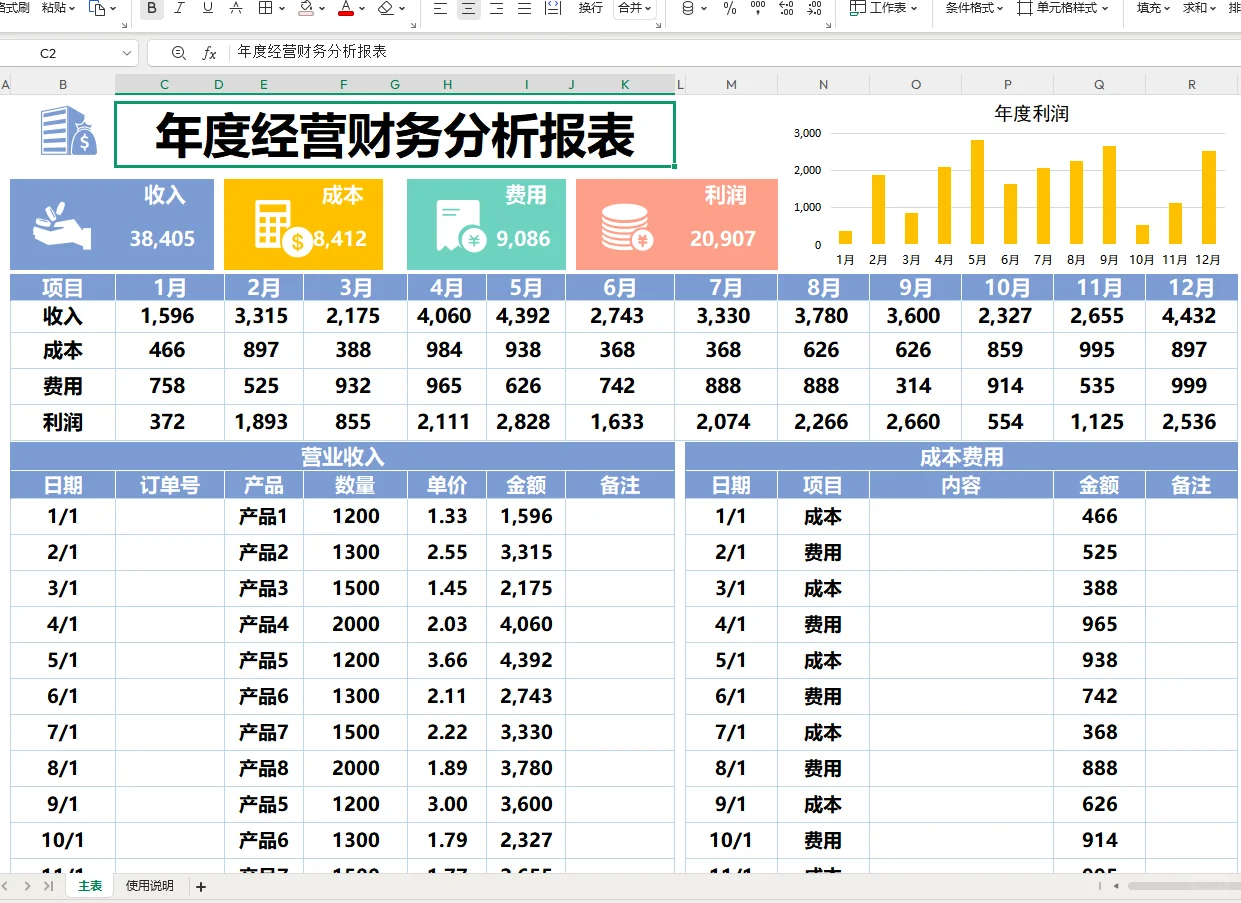Go to next sheet arrow
1241x903 pixels.
coord(27,886)
